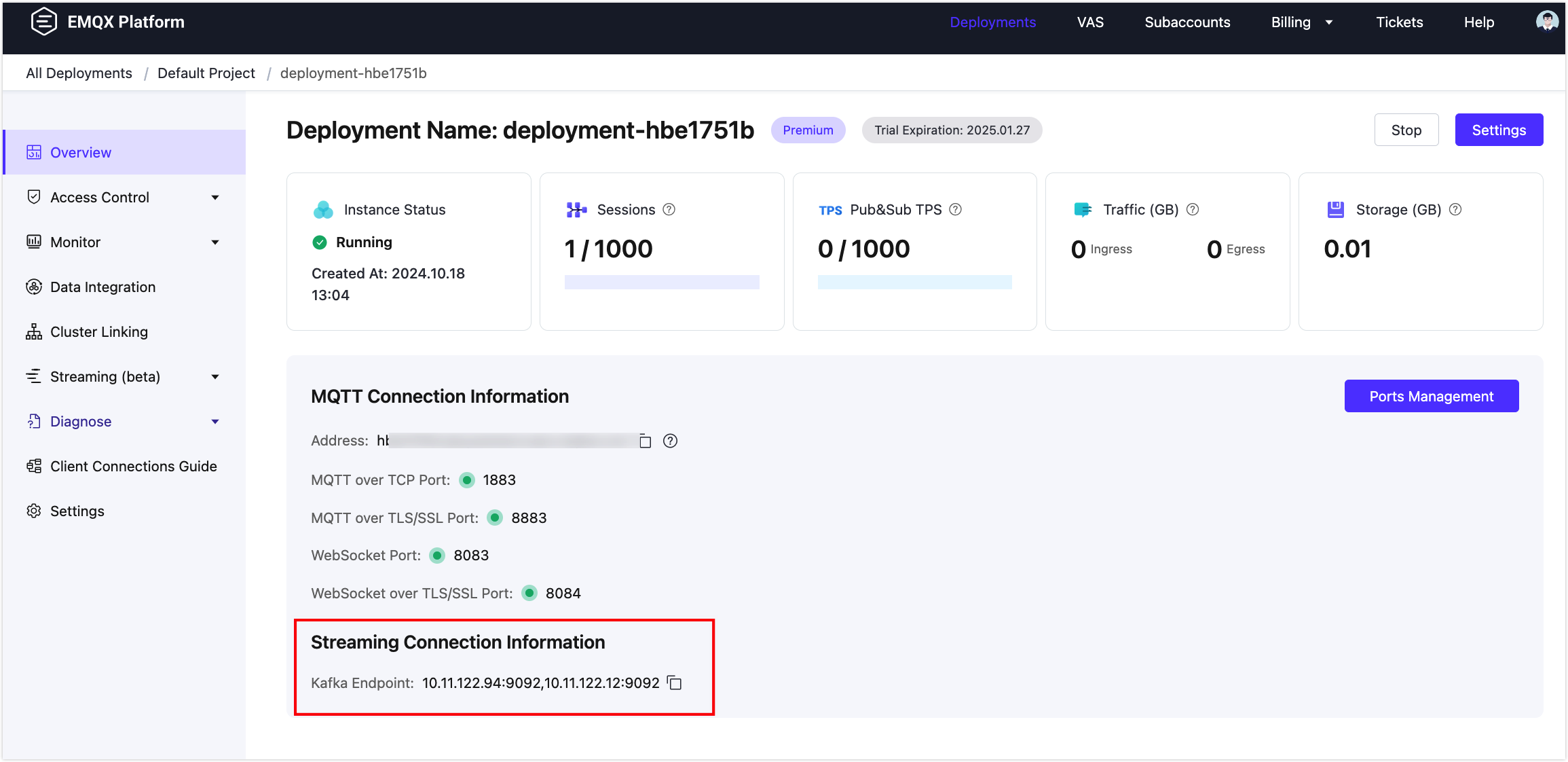The height and width of the screenshot is (762, 1568).
Task: Open the Help menu item
Action: pyautogui.click(x=1479, y=22)
